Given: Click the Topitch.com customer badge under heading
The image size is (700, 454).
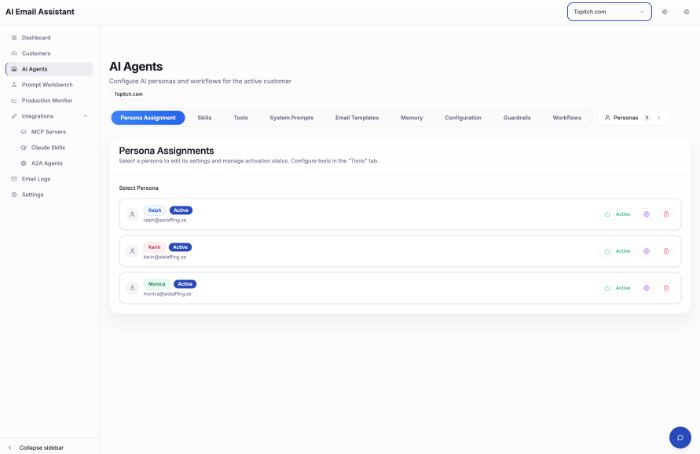Looking at the screenshot, I should click(x=128, y=94).
